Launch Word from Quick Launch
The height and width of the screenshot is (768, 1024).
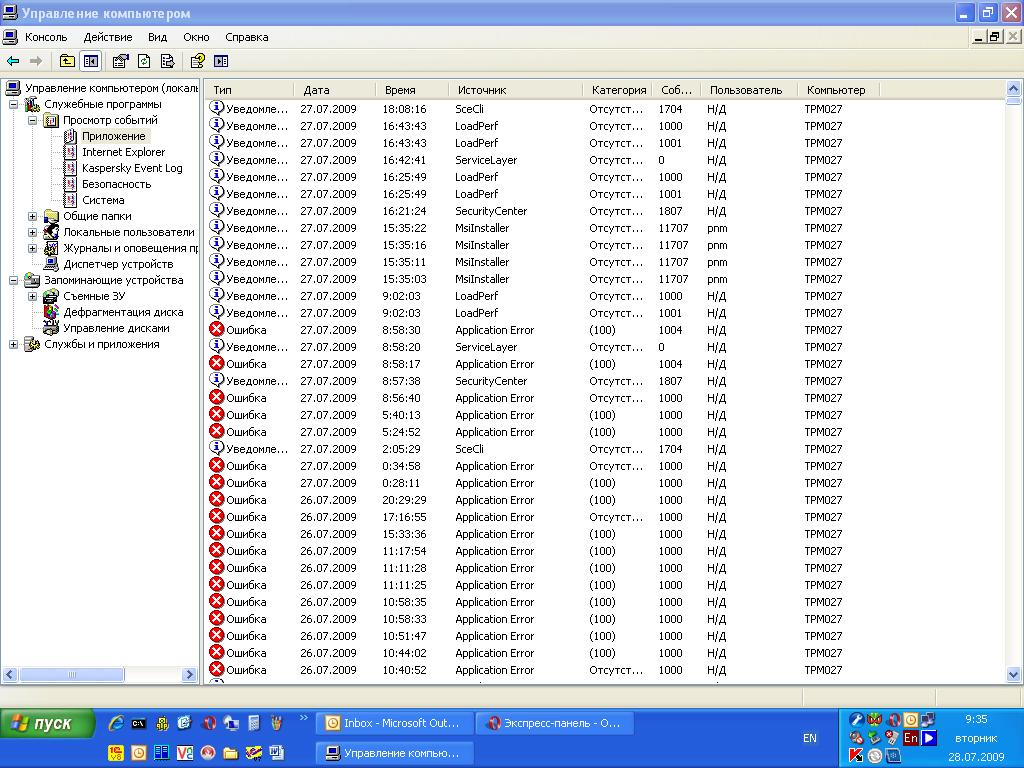tap(277, 753)
